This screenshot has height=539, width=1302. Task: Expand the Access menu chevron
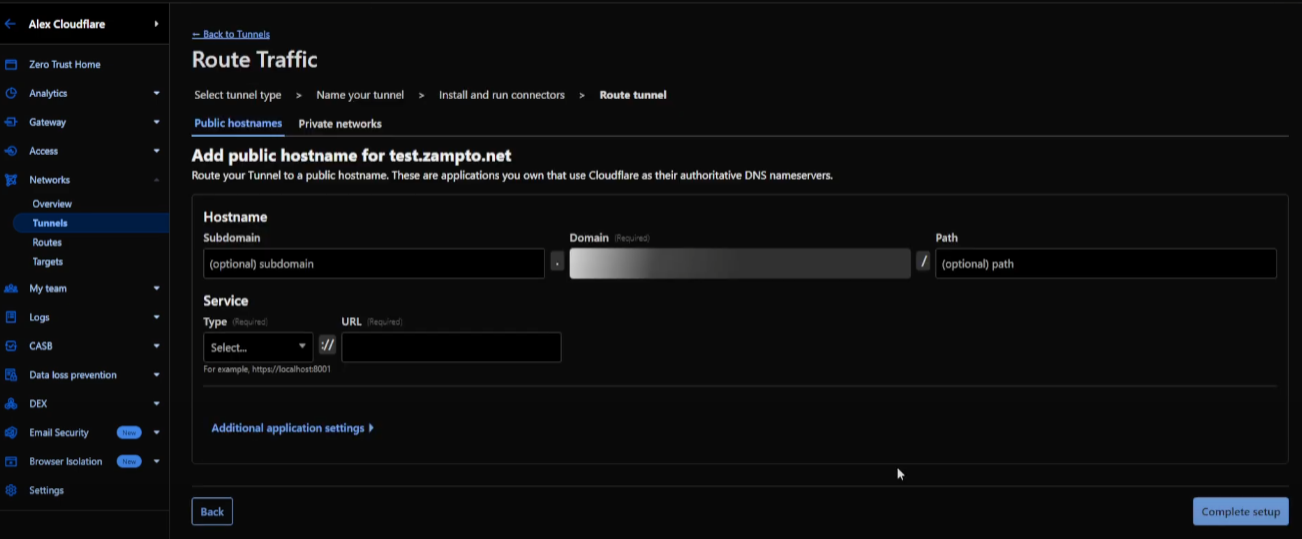(x=156, y=151)
